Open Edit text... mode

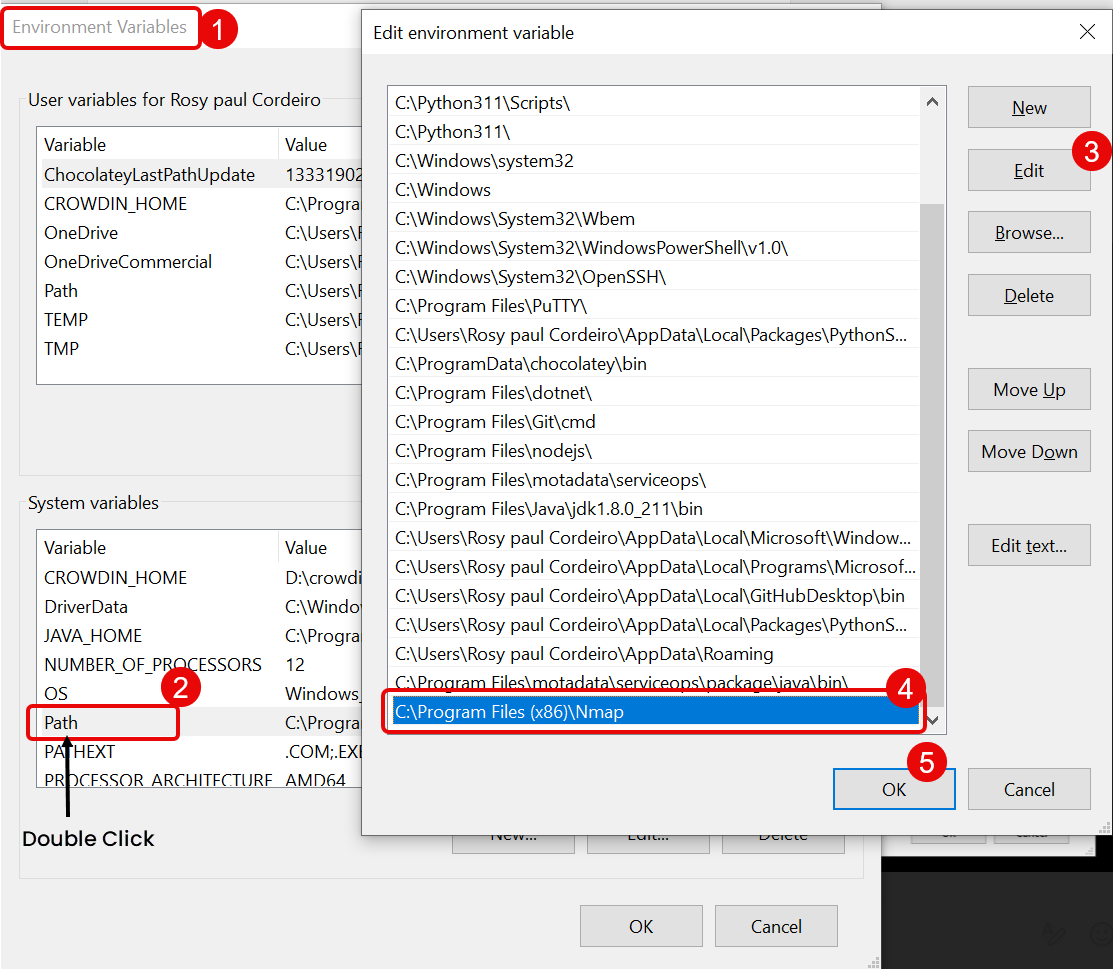coord(1028,546)
